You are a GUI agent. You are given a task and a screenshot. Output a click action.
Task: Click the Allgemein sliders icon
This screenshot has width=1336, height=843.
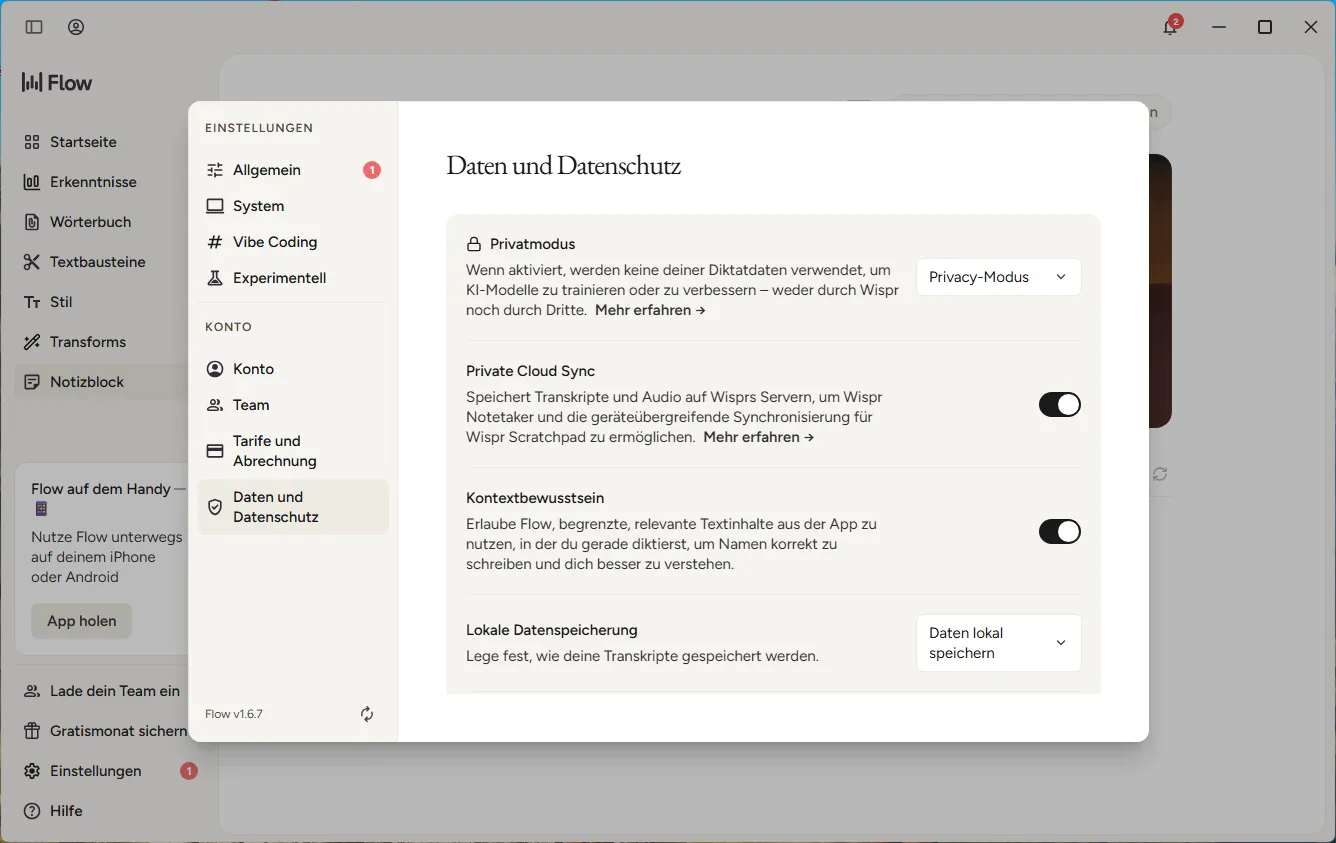(215, 170)
